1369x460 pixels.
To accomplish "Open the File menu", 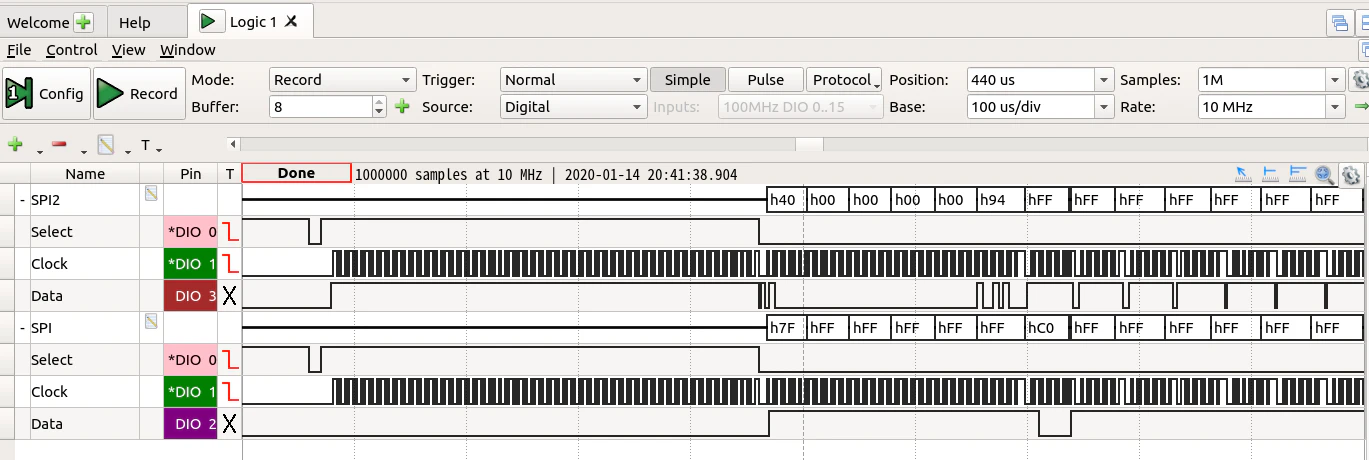I will [19, 50].
